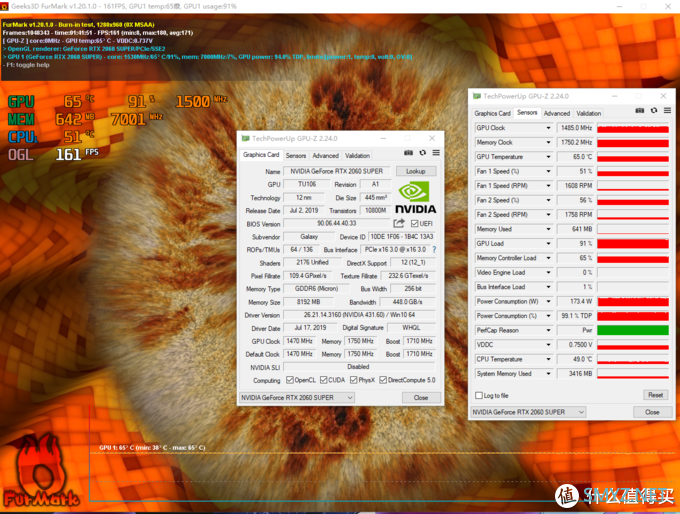Switch to Advanced tab in Graphics Card window
Image resolution: width=680 pixels, height=514 pixels.
[325, 155]
